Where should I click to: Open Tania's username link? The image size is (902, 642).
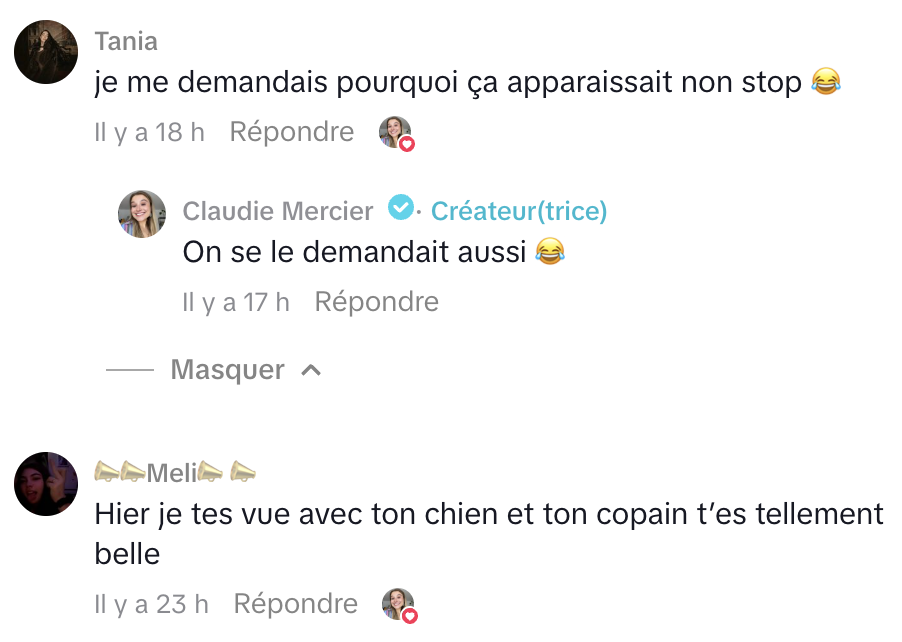[126, 41]
